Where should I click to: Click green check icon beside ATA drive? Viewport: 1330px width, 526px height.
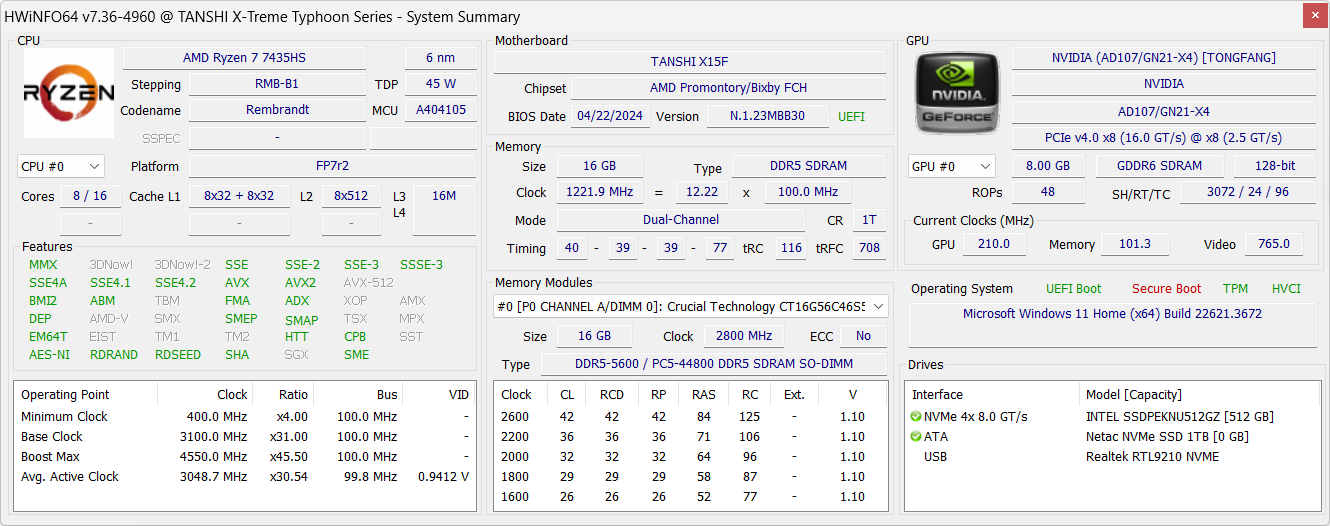[x=916, y=437]
